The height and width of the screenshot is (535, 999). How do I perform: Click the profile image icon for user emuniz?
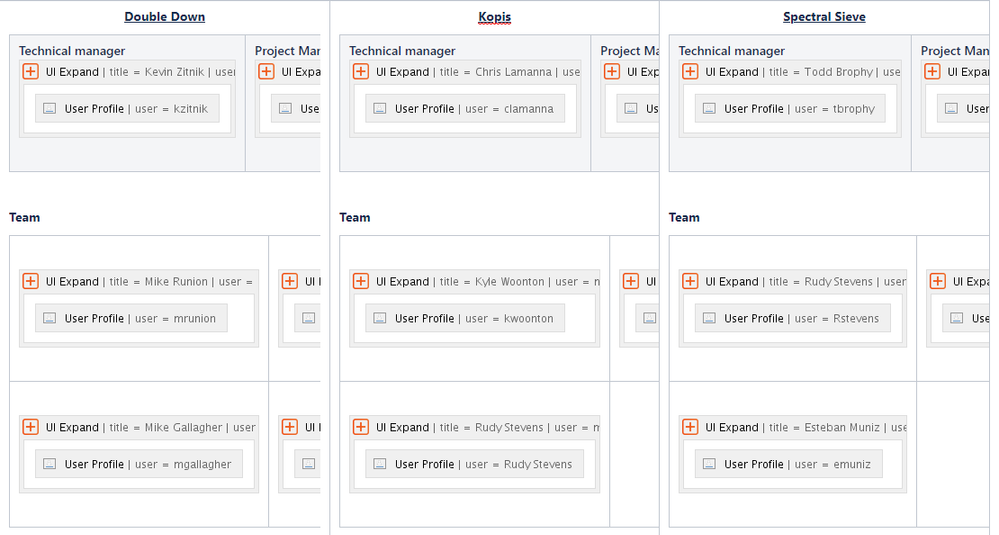pos(709,464)
